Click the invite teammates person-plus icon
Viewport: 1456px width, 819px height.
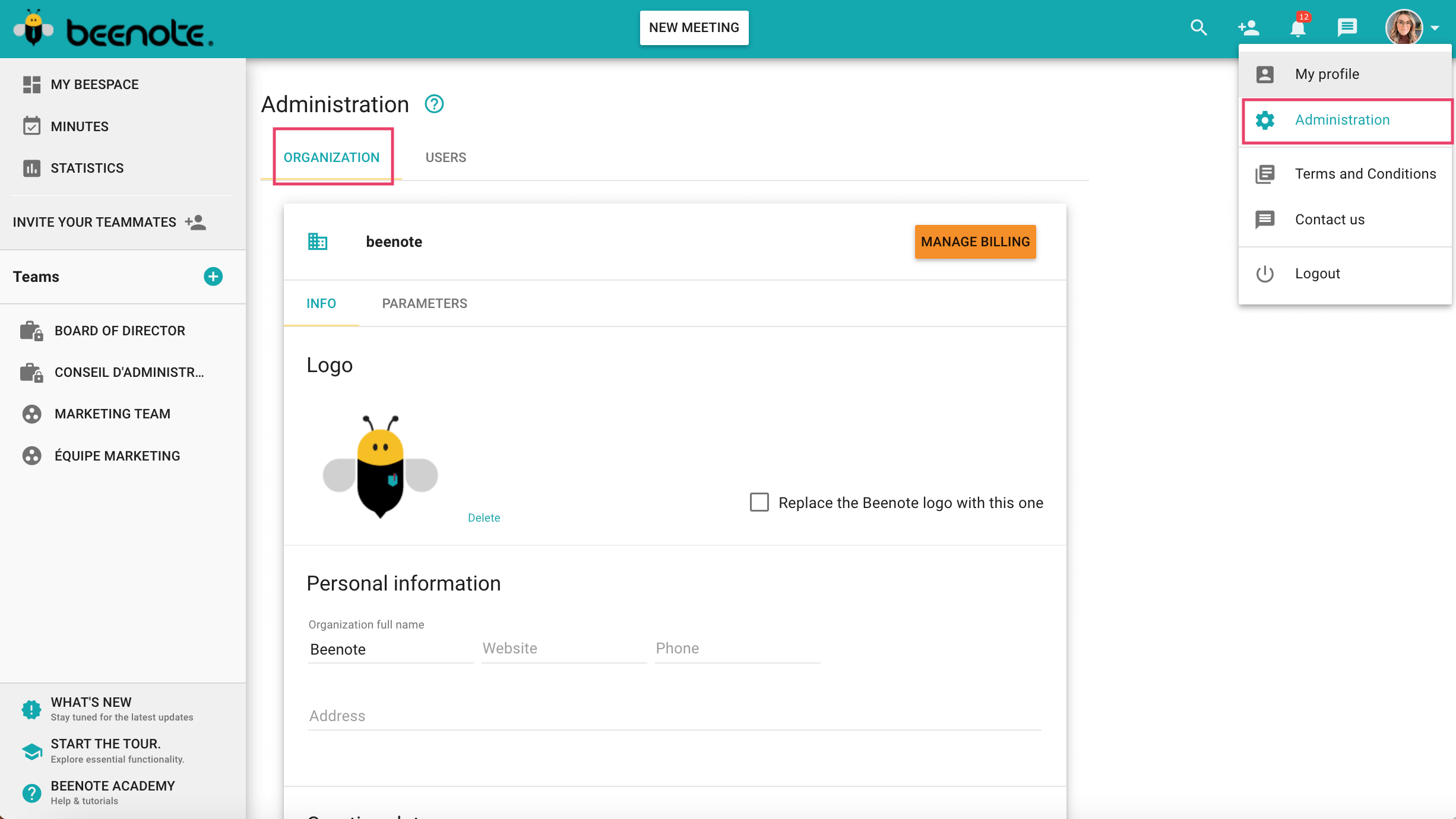pos(195,222)
